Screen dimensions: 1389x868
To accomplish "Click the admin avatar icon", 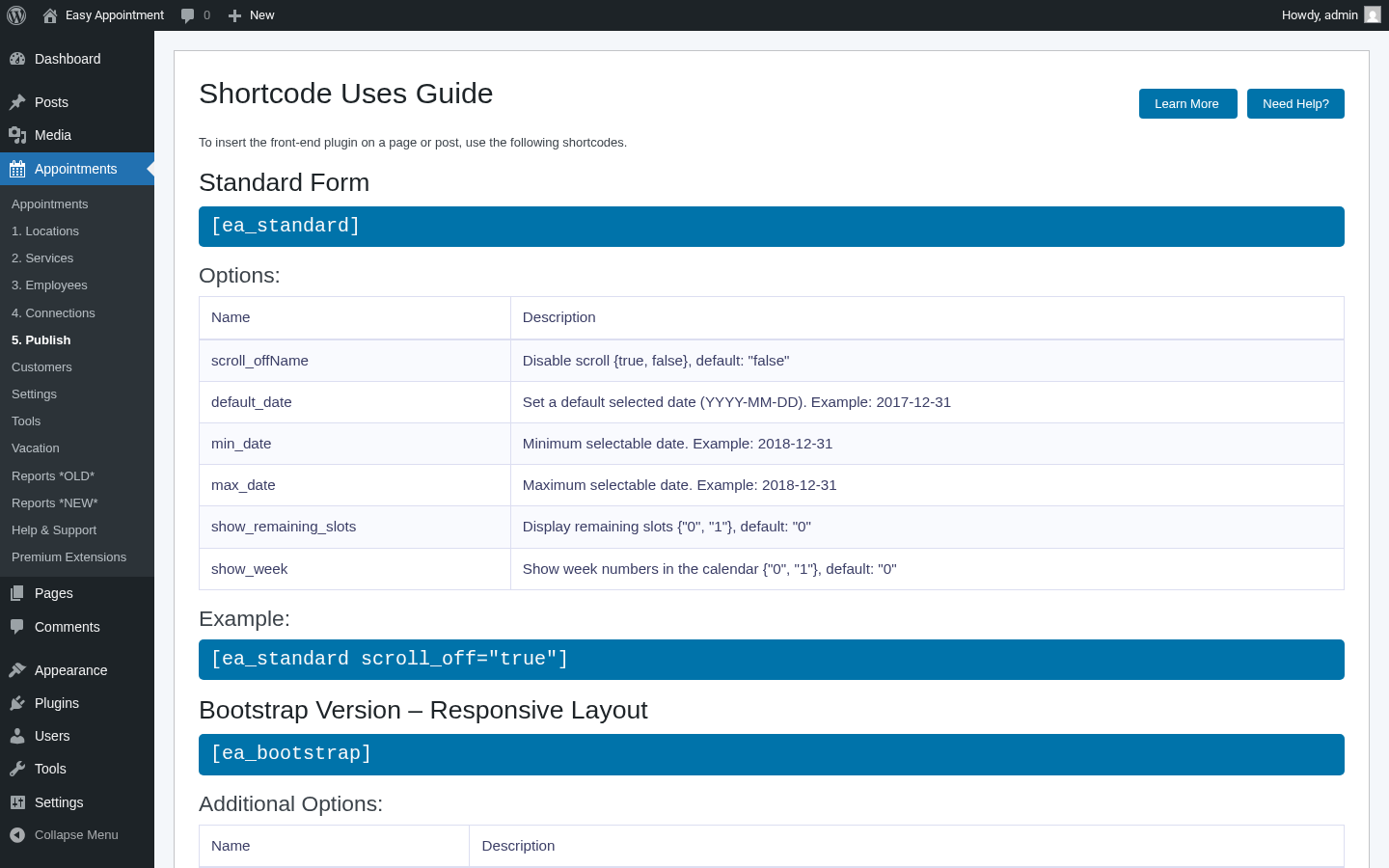I will coord(1373,14).
